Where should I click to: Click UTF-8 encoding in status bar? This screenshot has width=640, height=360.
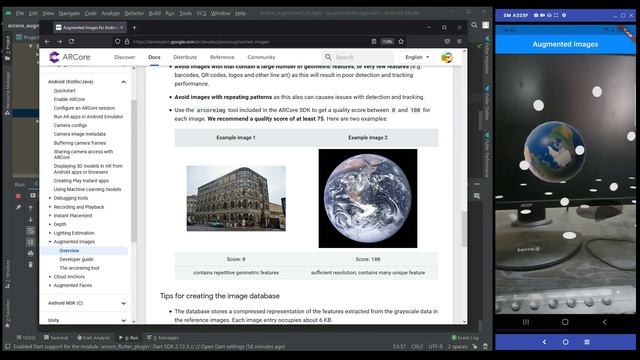click(x=436, y=347)
